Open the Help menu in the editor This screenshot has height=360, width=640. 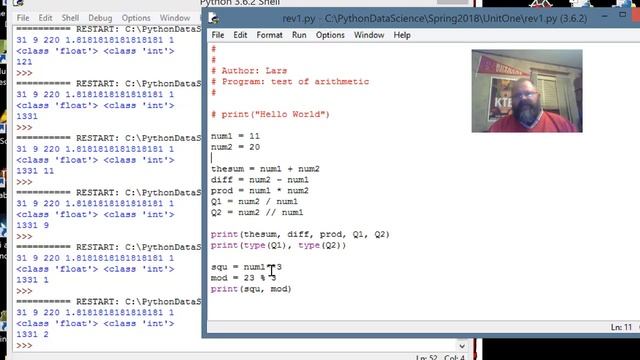pyautogui.click(x=402, y=35)
